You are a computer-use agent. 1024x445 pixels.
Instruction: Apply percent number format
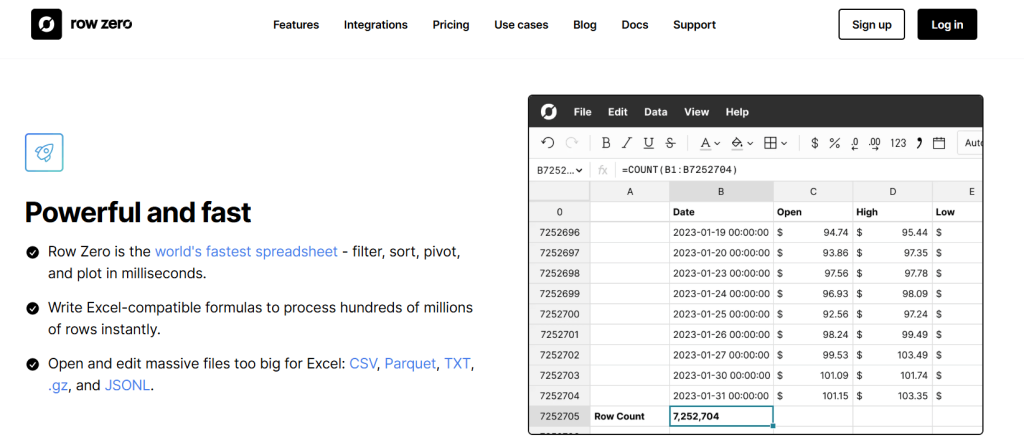(x=835, y=143)
